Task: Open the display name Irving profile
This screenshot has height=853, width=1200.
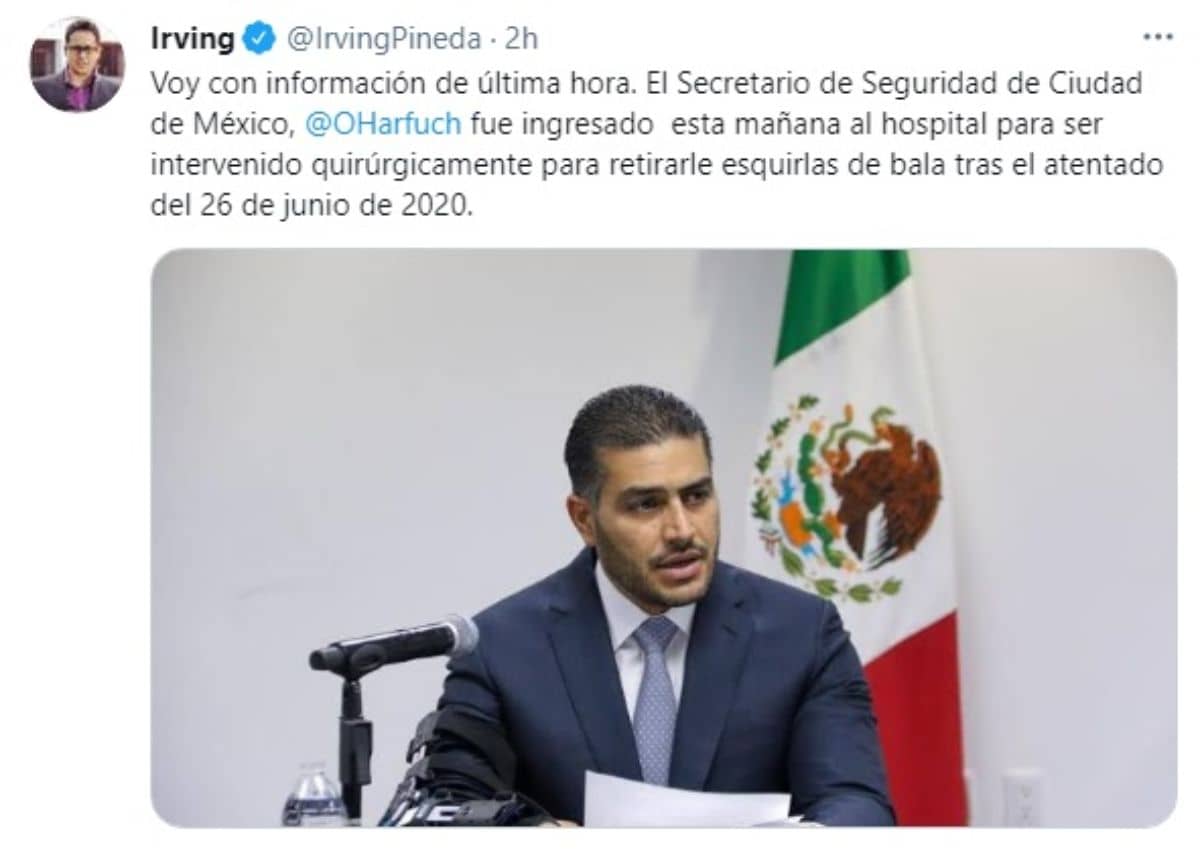Action: click(x=192, y=39)
